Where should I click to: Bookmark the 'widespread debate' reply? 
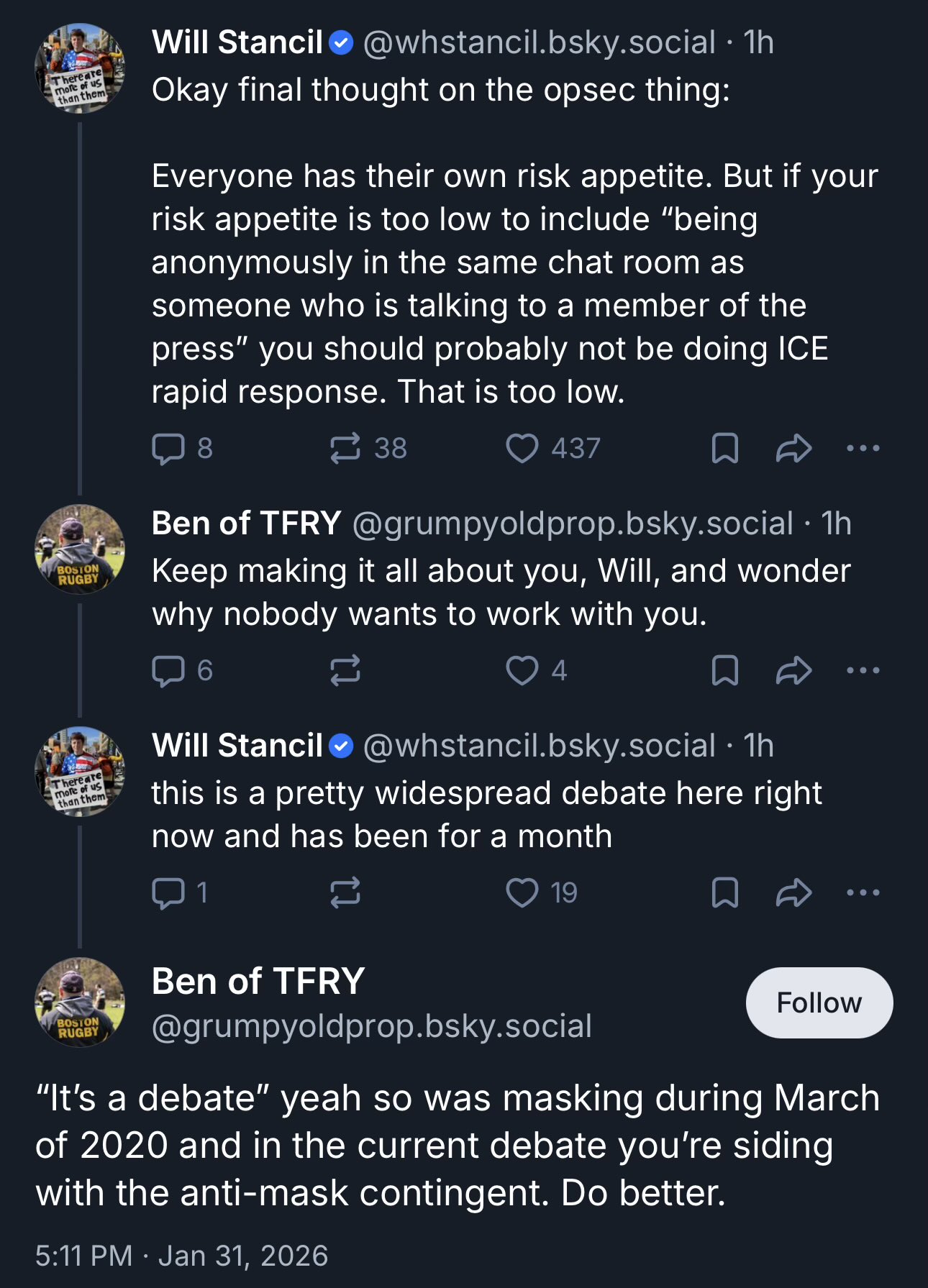(x=724, y=892)
